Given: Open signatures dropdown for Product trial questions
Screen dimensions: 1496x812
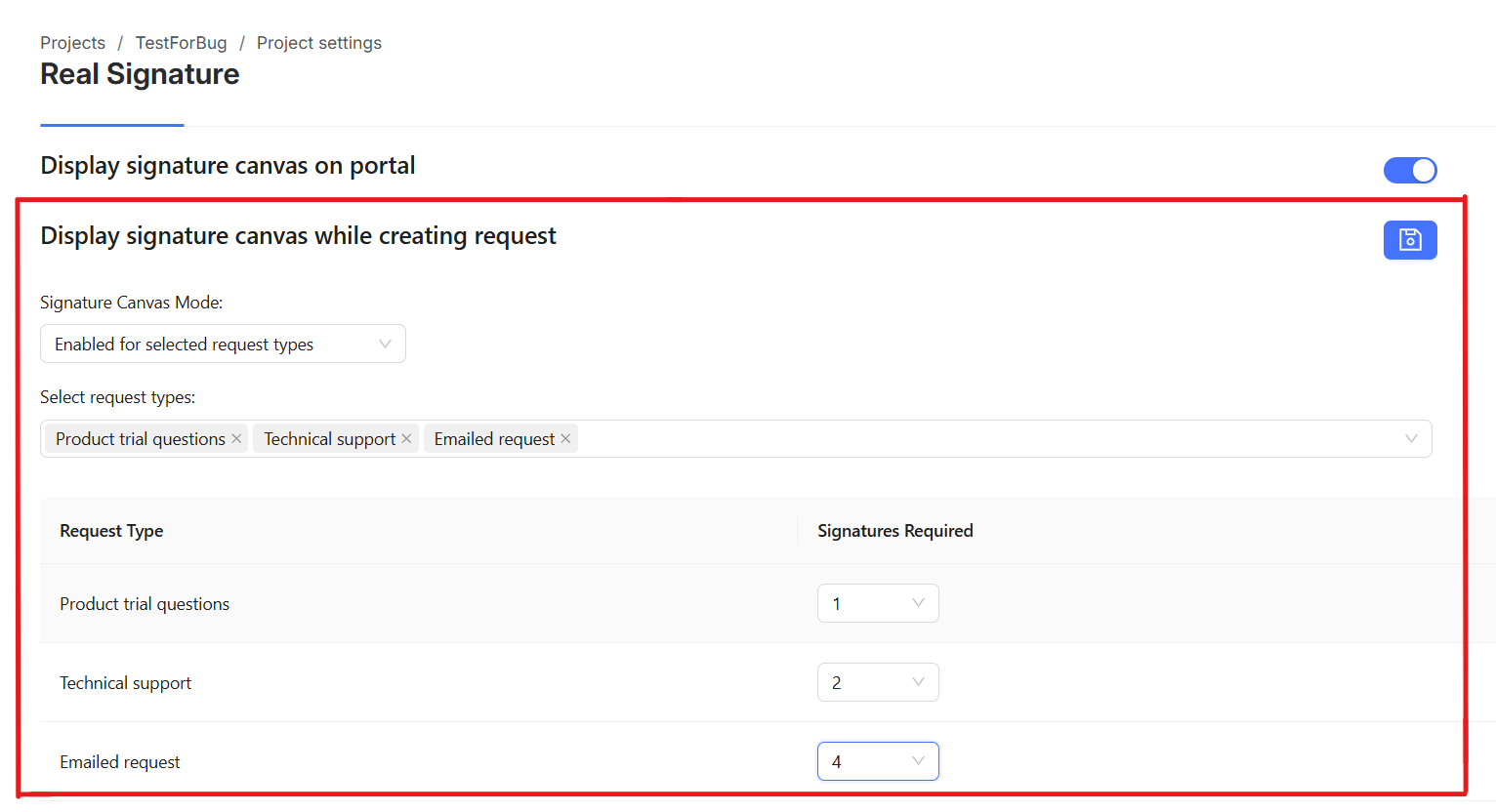Looking at the screenshot, I should coord(877,604).
